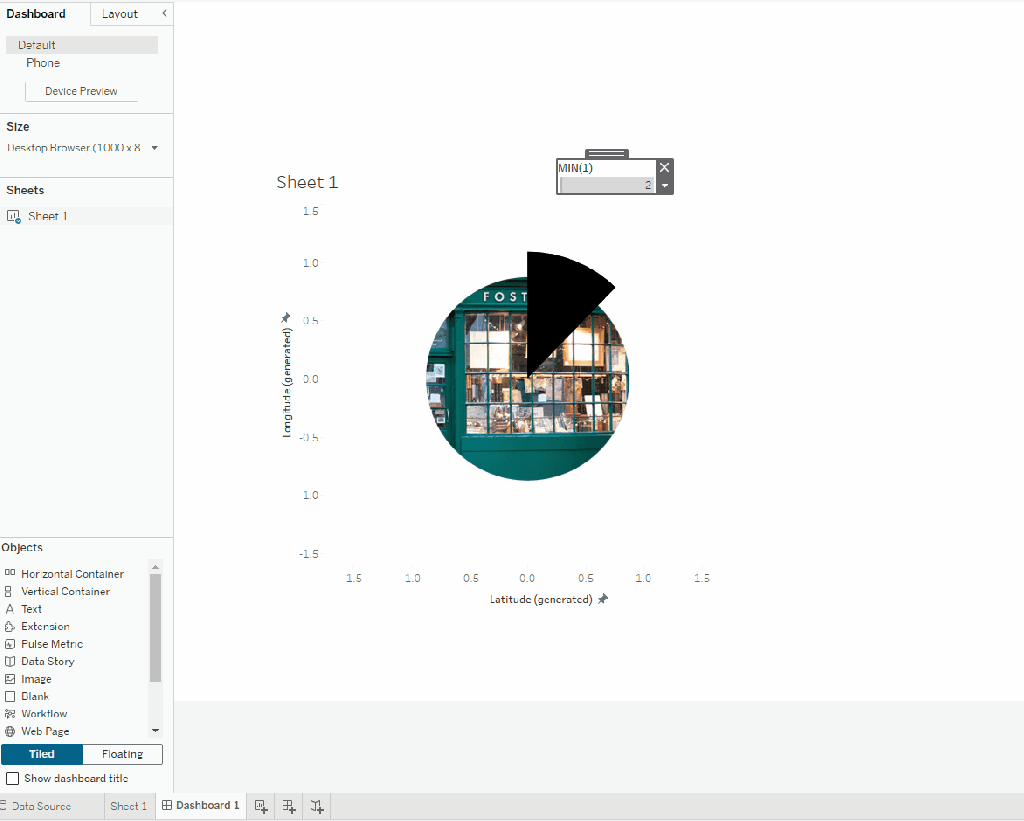Click the Device Preview button
Screen dimensions: 1024x821
81,91
